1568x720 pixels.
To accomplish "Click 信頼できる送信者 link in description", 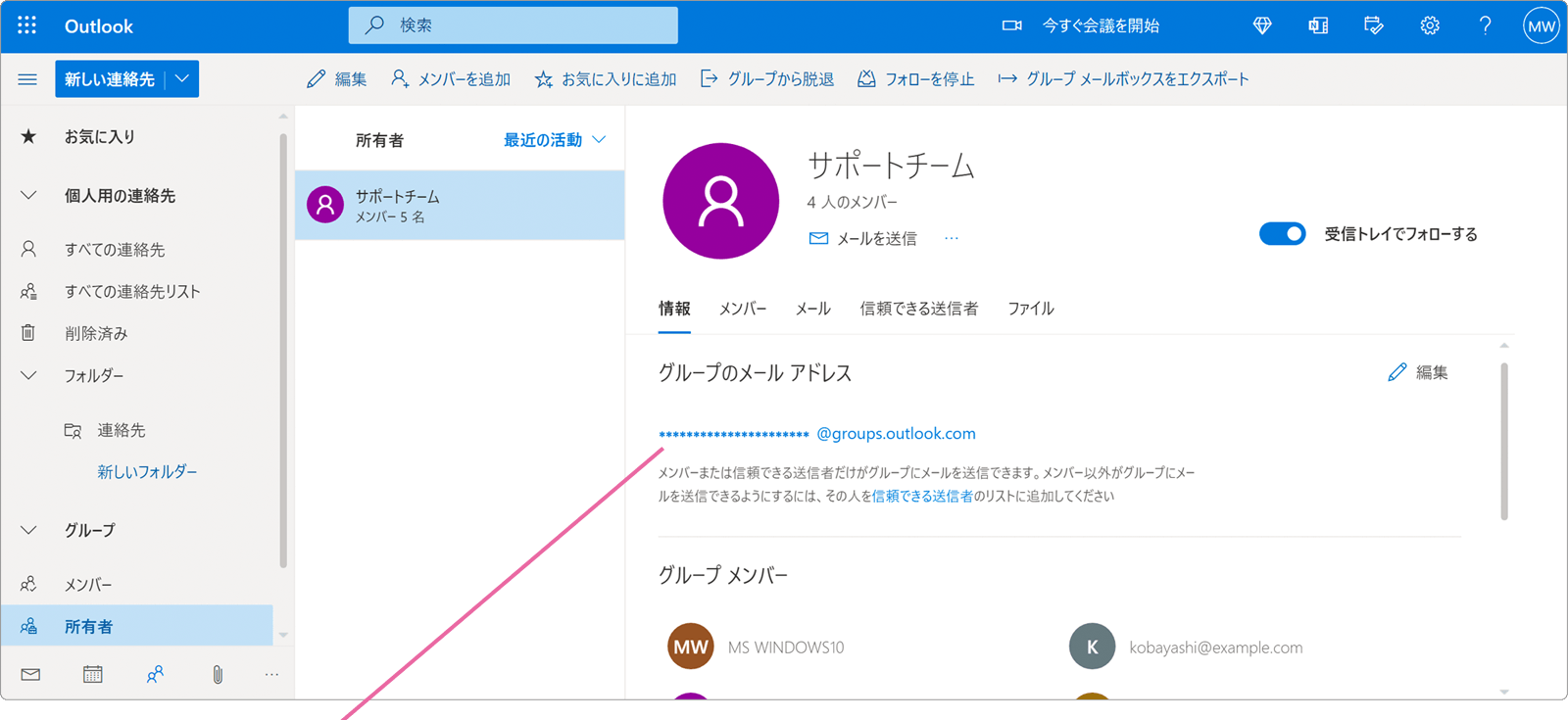I will tap(922, 497).
